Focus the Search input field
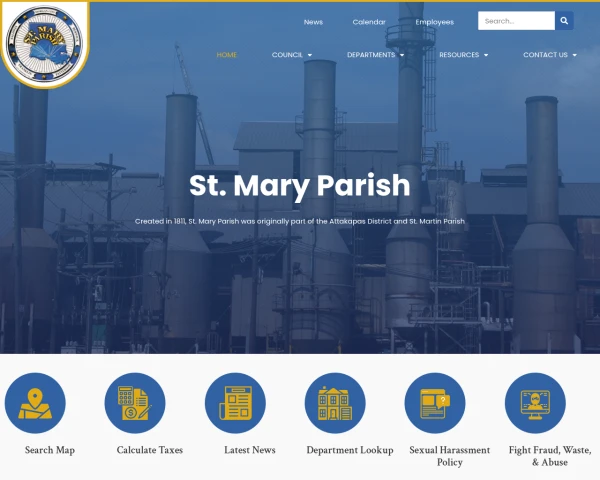 [516, 21]
